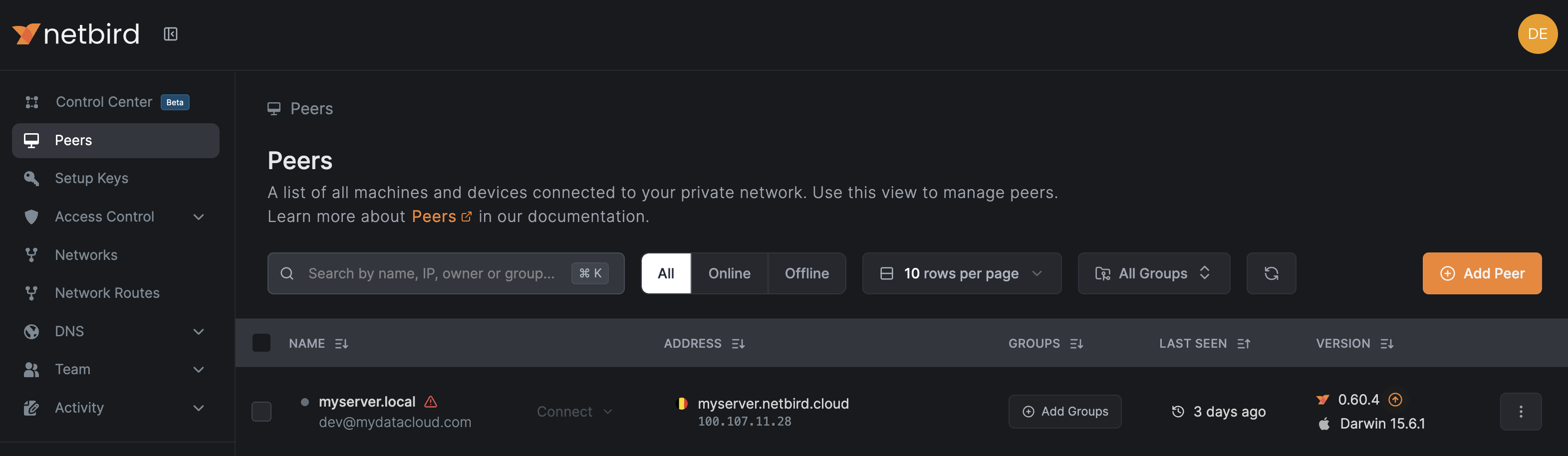Open the three-dot menu for myserver.local
Viewport: 1568px width, 456px height.
coord(1521,412)
